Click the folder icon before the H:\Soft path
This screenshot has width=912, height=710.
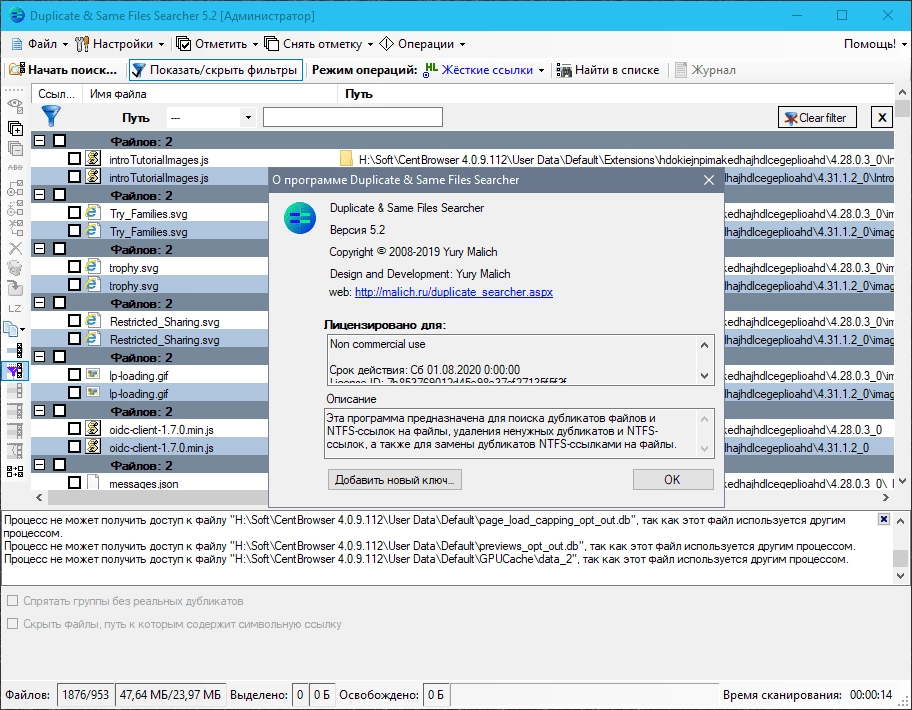pos(346,159)
